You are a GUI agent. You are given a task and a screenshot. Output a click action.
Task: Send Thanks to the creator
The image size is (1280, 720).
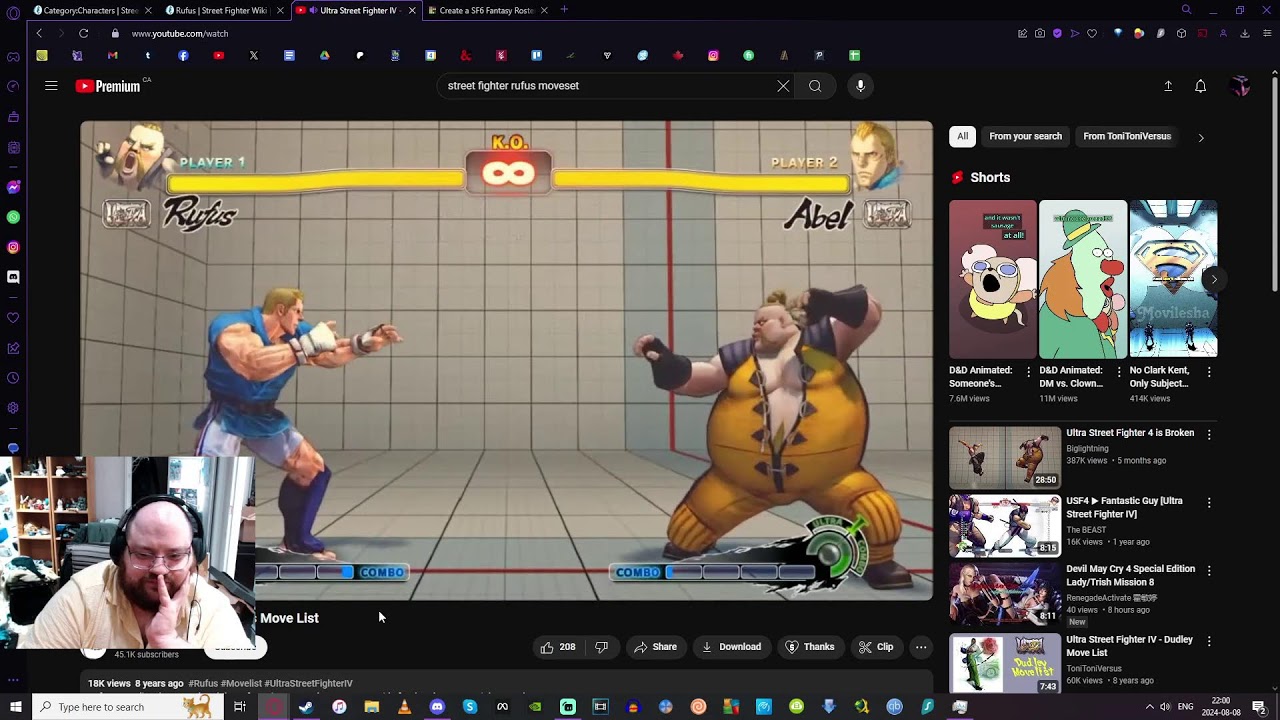(810, 647)
